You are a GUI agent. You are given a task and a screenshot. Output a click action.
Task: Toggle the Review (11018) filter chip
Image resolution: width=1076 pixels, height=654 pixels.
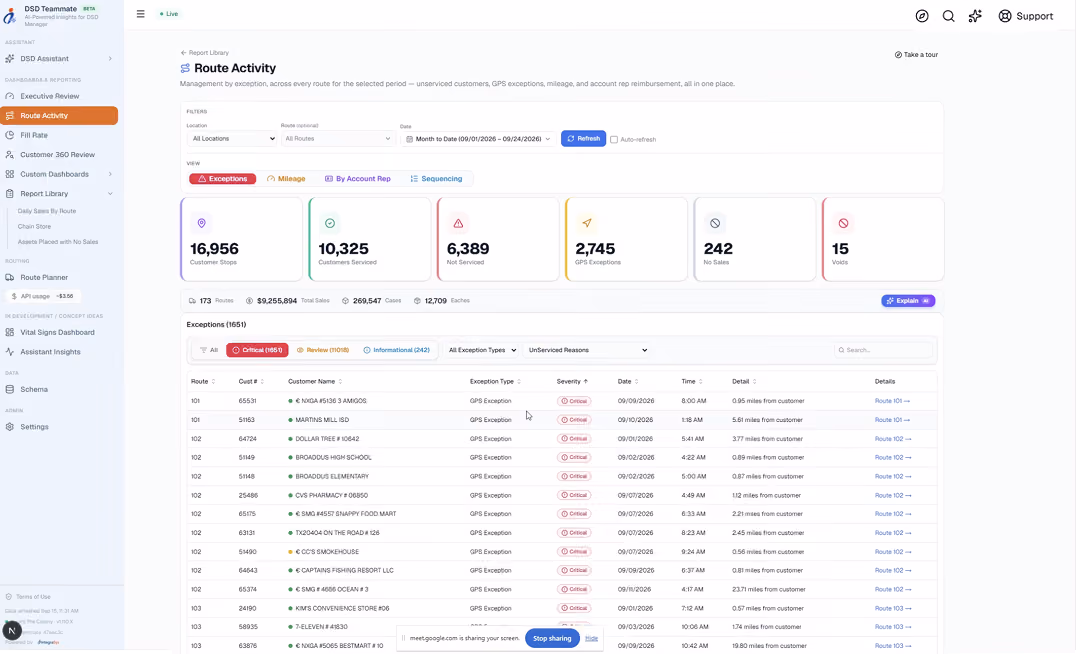tap(323, 350)
